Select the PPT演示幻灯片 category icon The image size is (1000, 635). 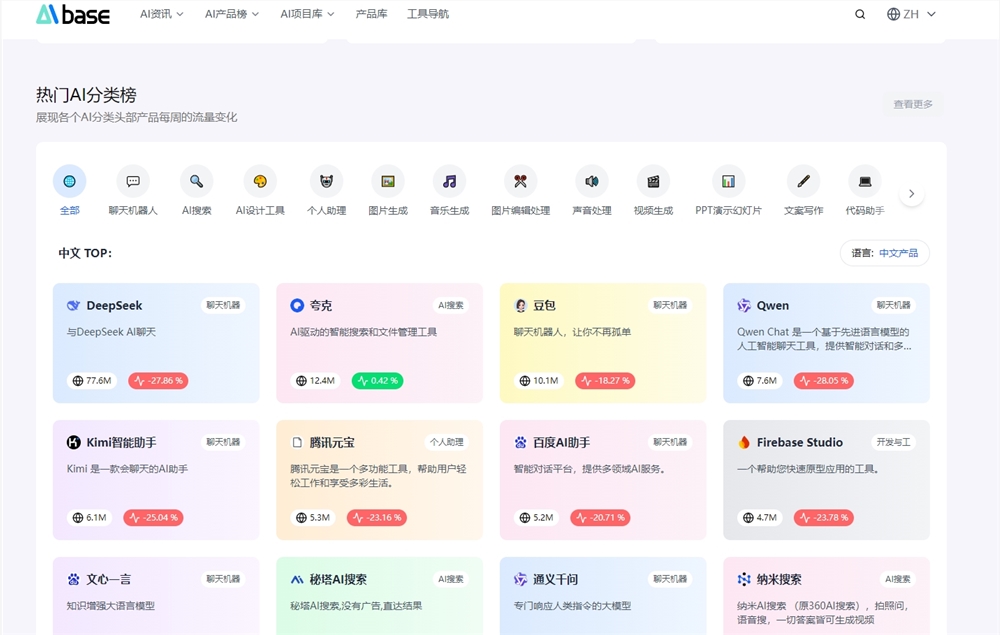click(x=727, y=180)
